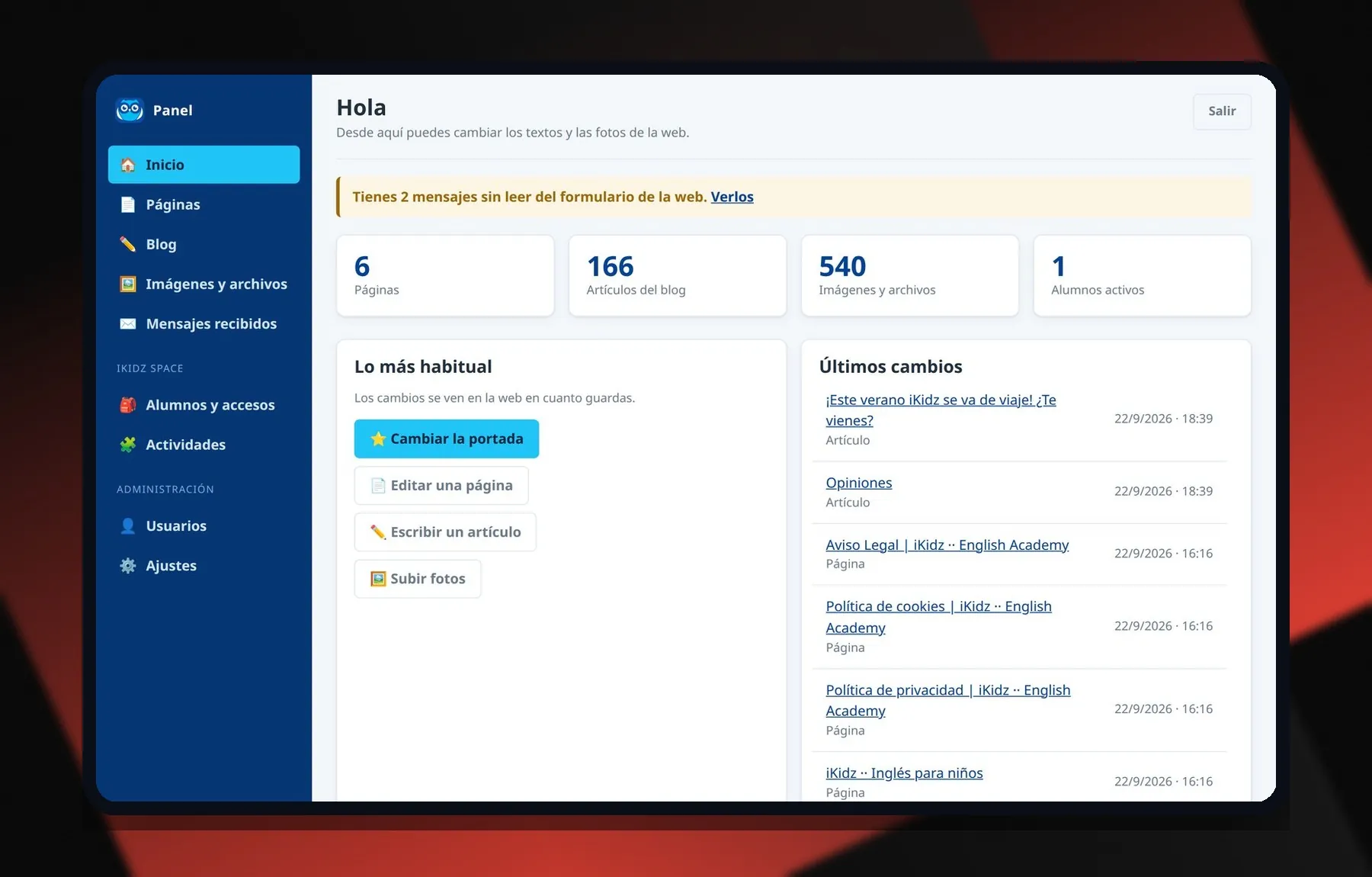Open the Blog menu item
This screenshot has height=877, width=1372.
tap(204, 244)
